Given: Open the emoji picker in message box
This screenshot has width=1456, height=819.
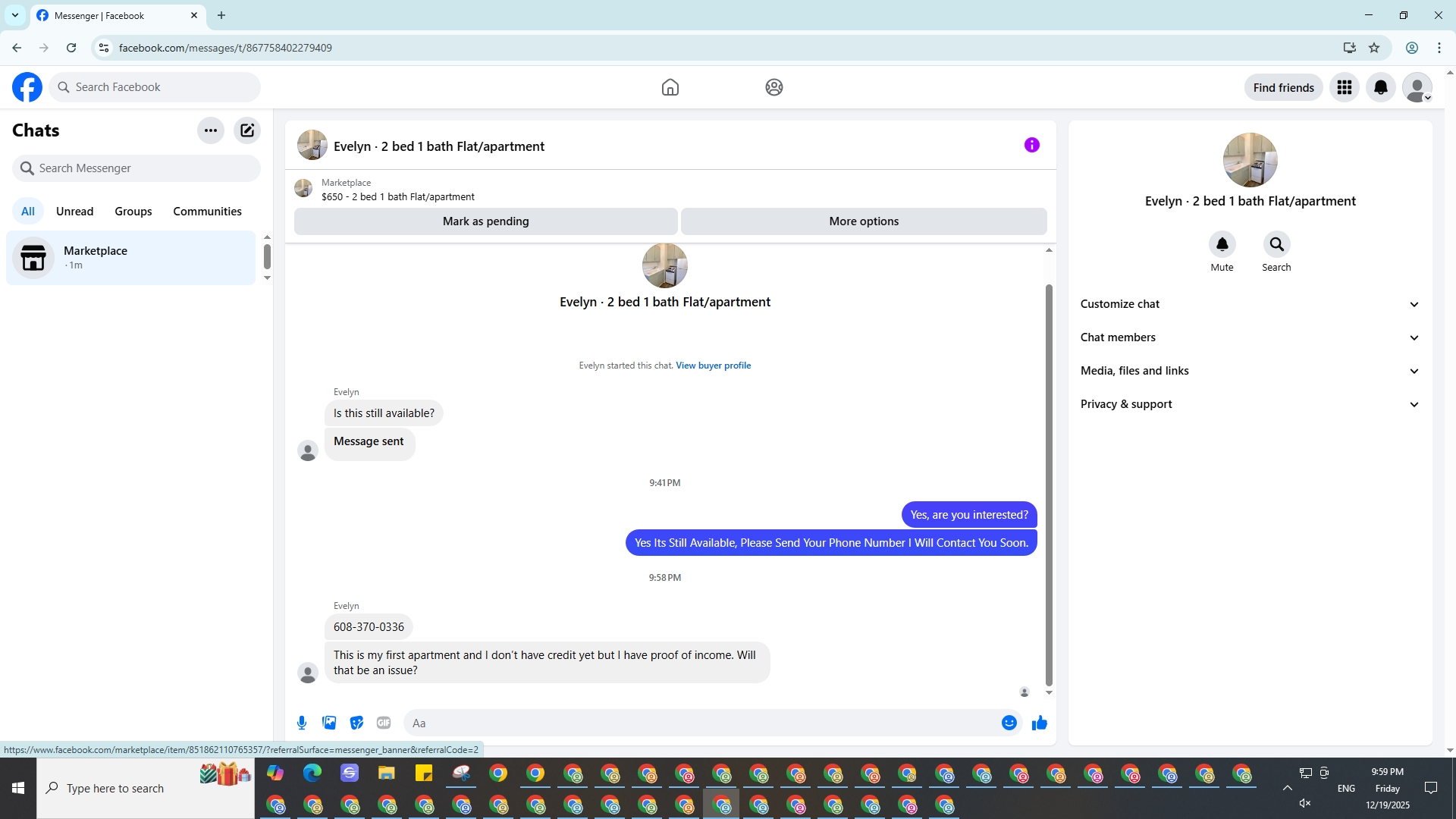Looking at the screenshot, I should pos(1009,723).
